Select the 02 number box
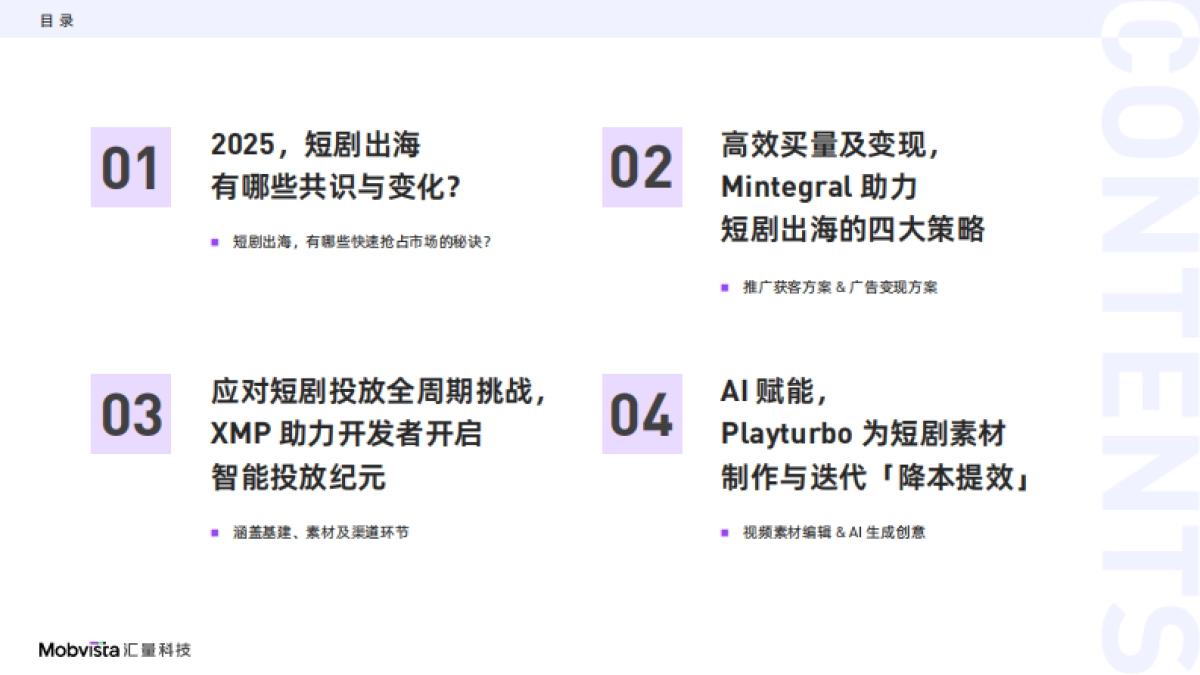This screenshot has width=1200, height=675. [641, 167]
